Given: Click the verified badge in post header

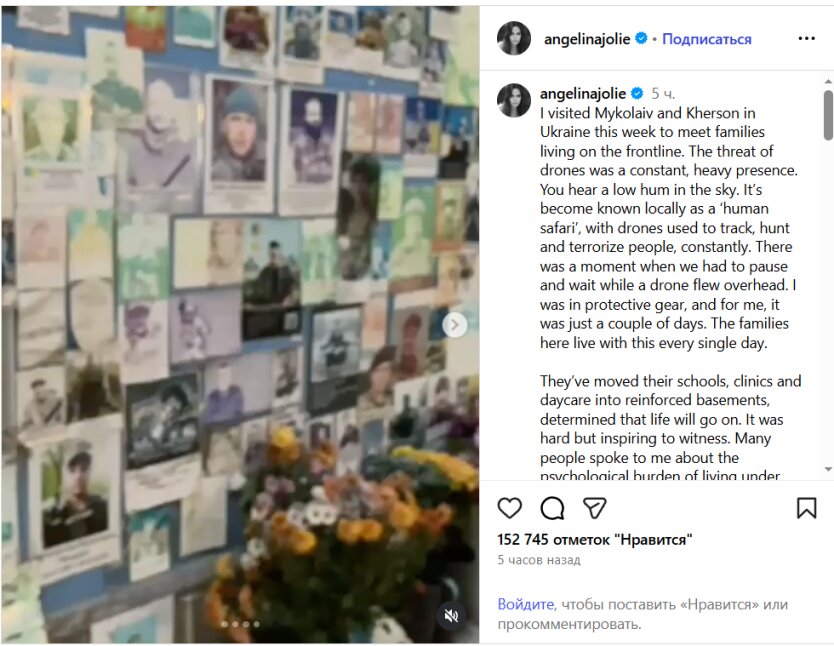Looking at the screenshot, I should click(641, 38).
